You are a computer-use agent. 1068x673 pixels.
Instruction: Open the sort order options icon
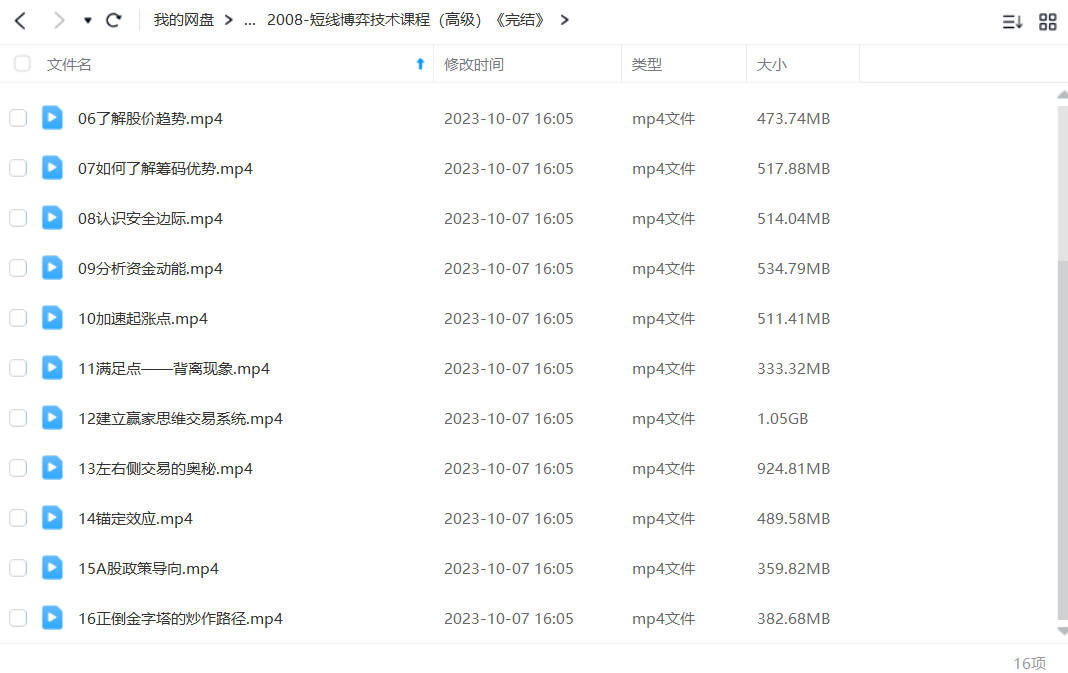pos(1012,22)
